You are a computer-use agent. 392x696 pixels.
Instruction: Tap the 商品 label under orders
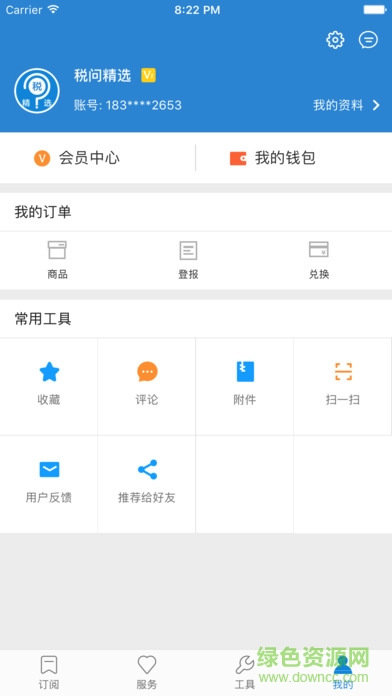pos(57,274)
